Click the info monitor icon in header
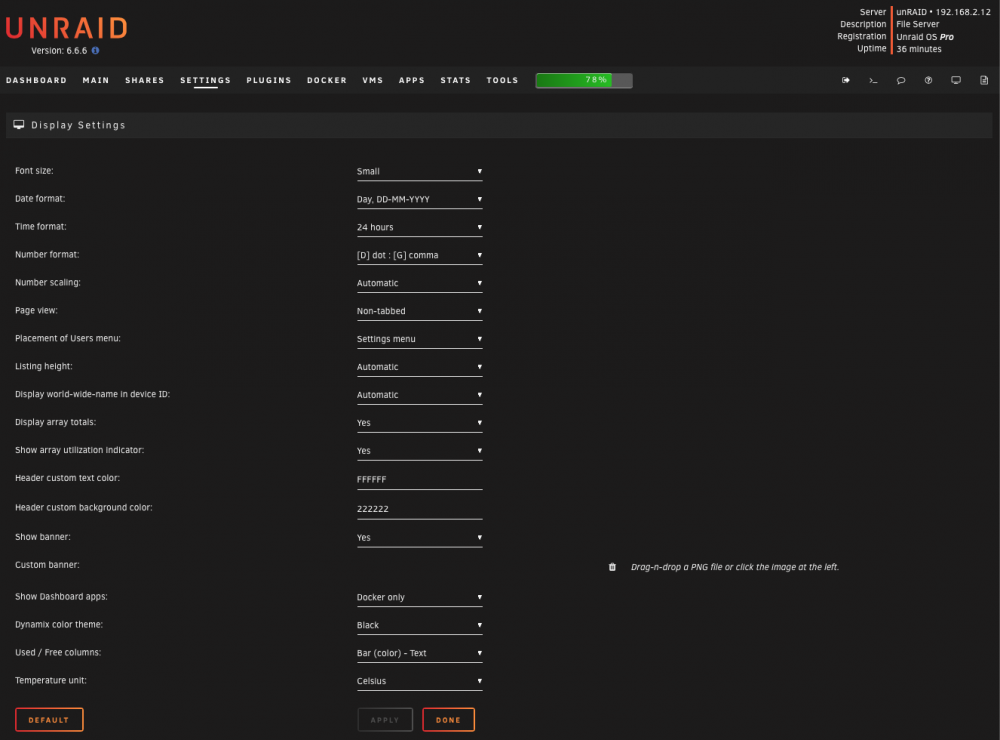1000x740 pixels. 955,80
